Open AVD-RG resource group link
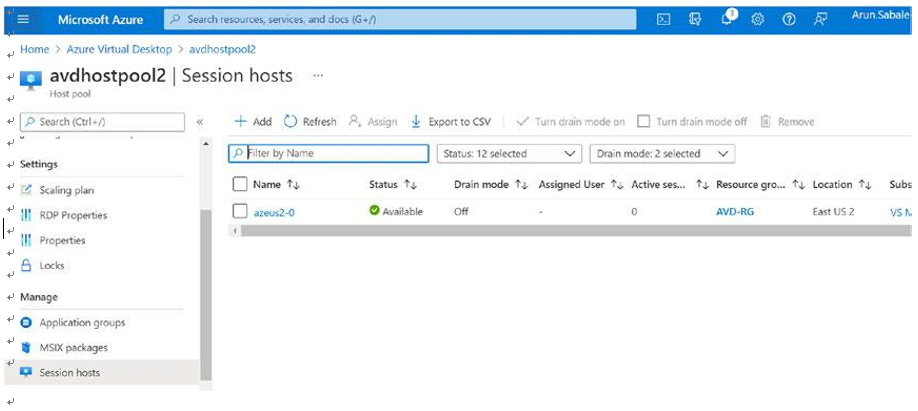 coord(735,212)
